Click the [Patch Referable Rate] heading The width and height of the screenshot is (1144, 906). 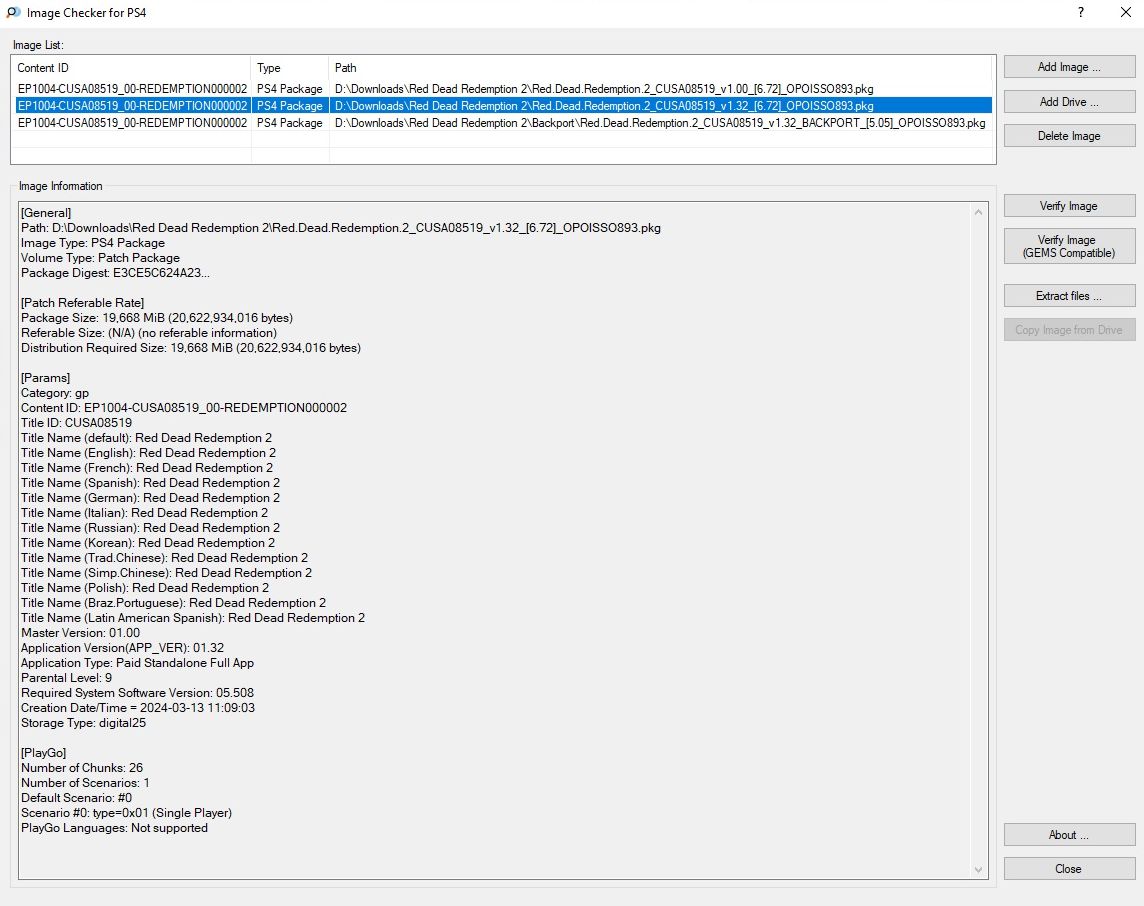point(82,303)
